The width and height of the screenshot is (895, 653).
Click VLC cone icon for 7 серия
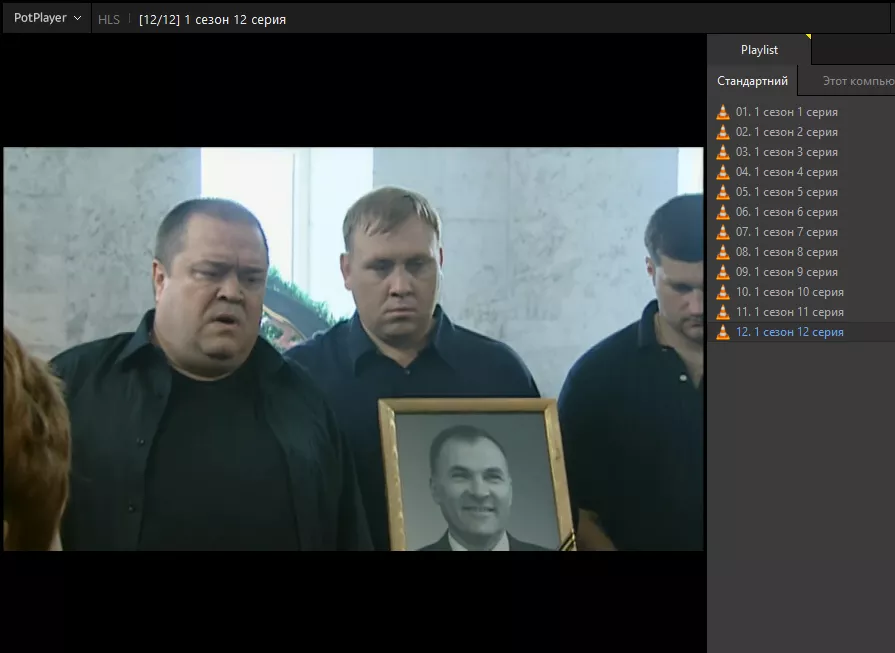(x=723, y=232)
